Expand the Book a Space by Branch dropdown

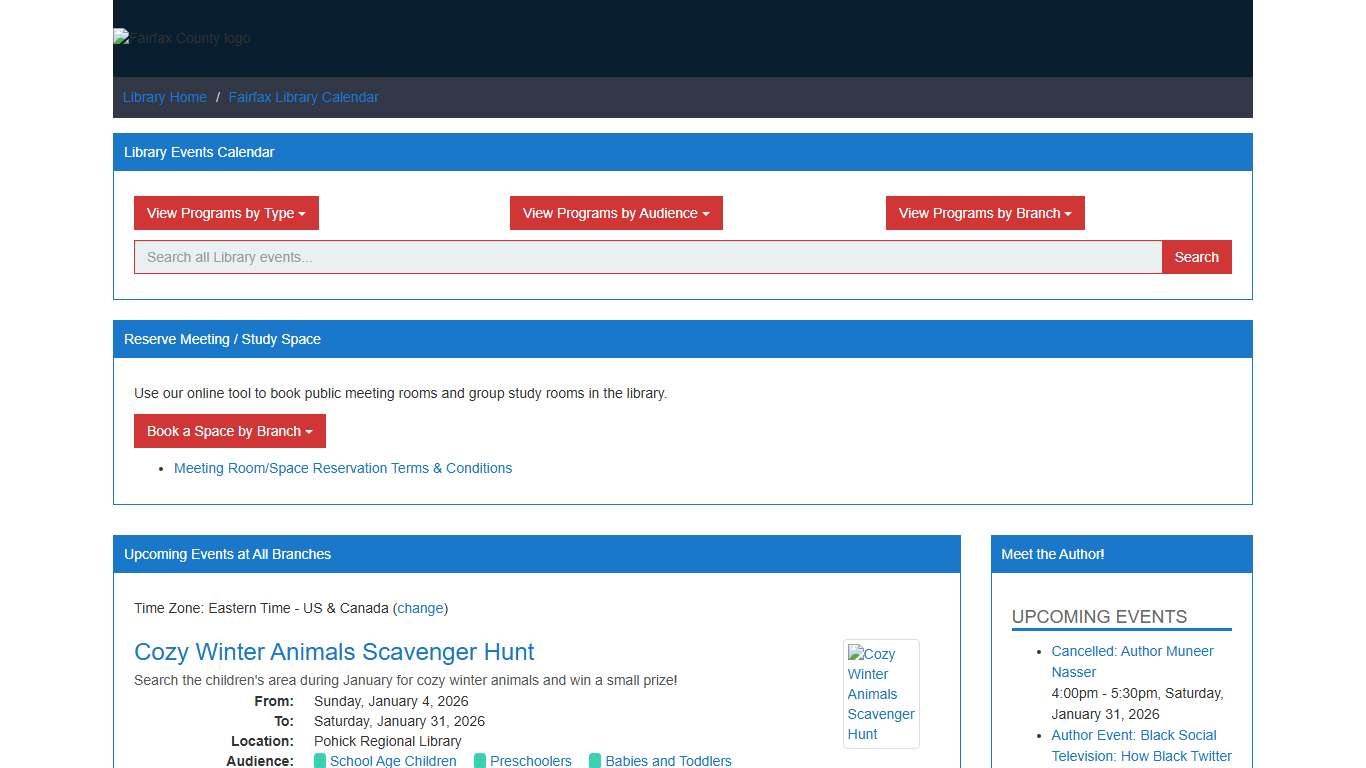[x=230, y=431]
